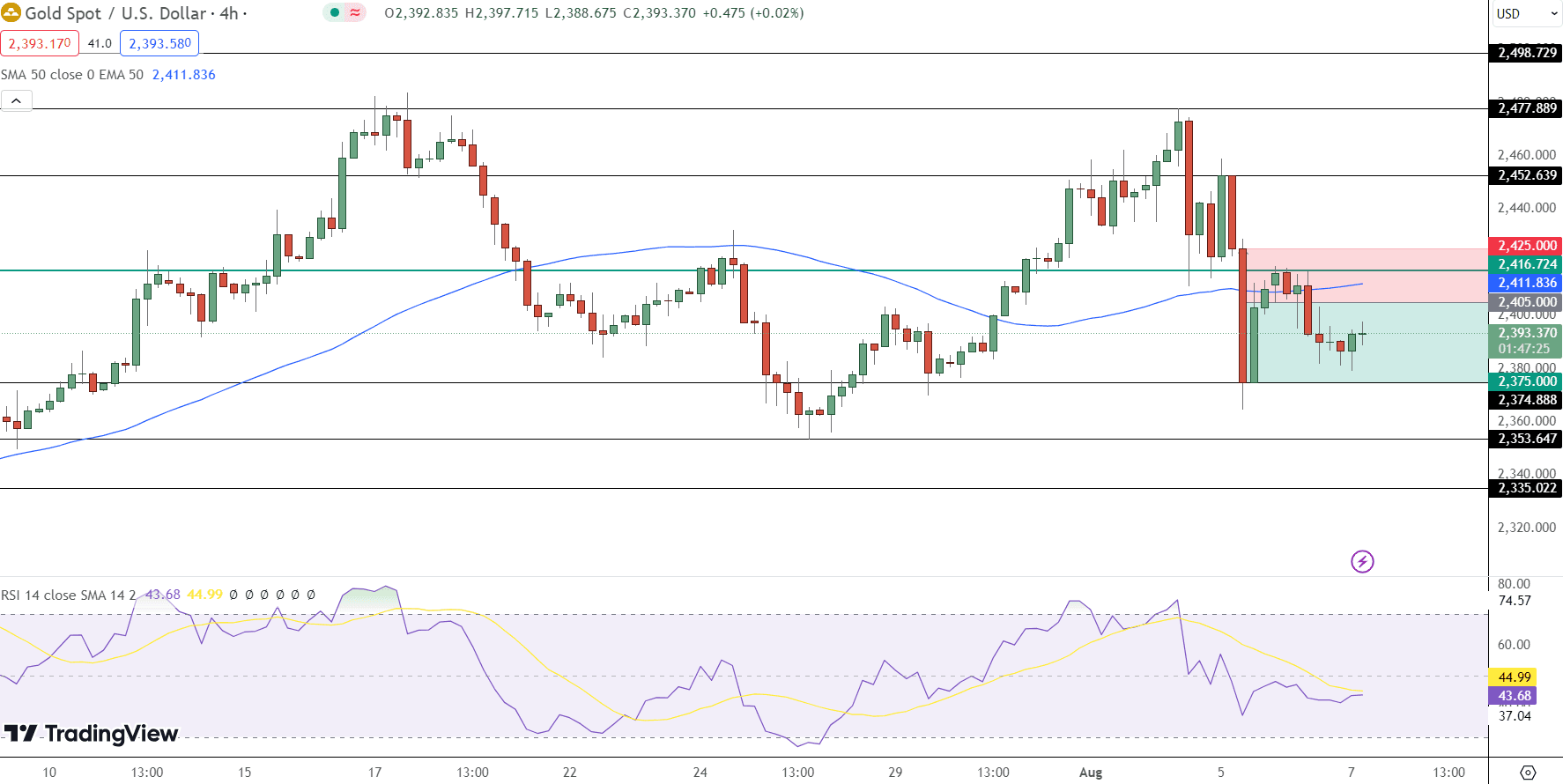Click the 2,335.022 price level label

pos(1527,488)
